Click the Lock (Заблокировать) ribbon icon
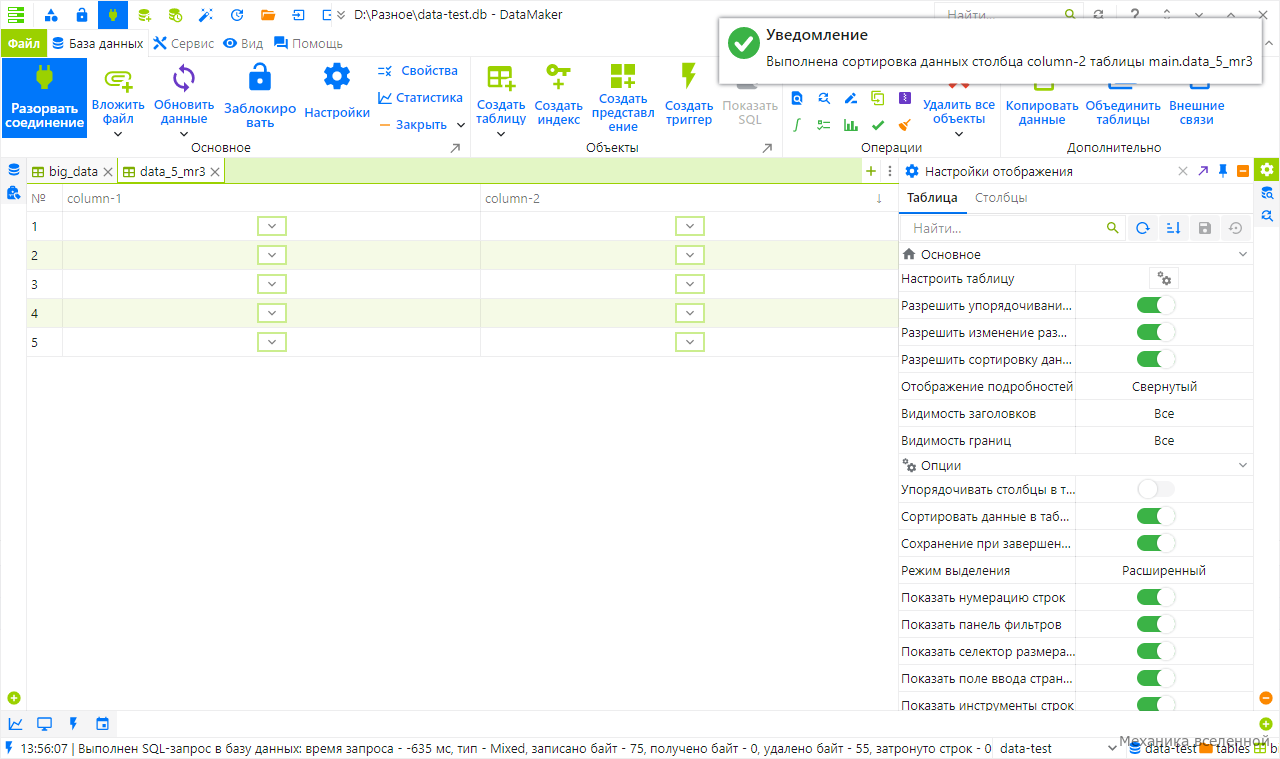1280x759 pixels. [260, 78]
